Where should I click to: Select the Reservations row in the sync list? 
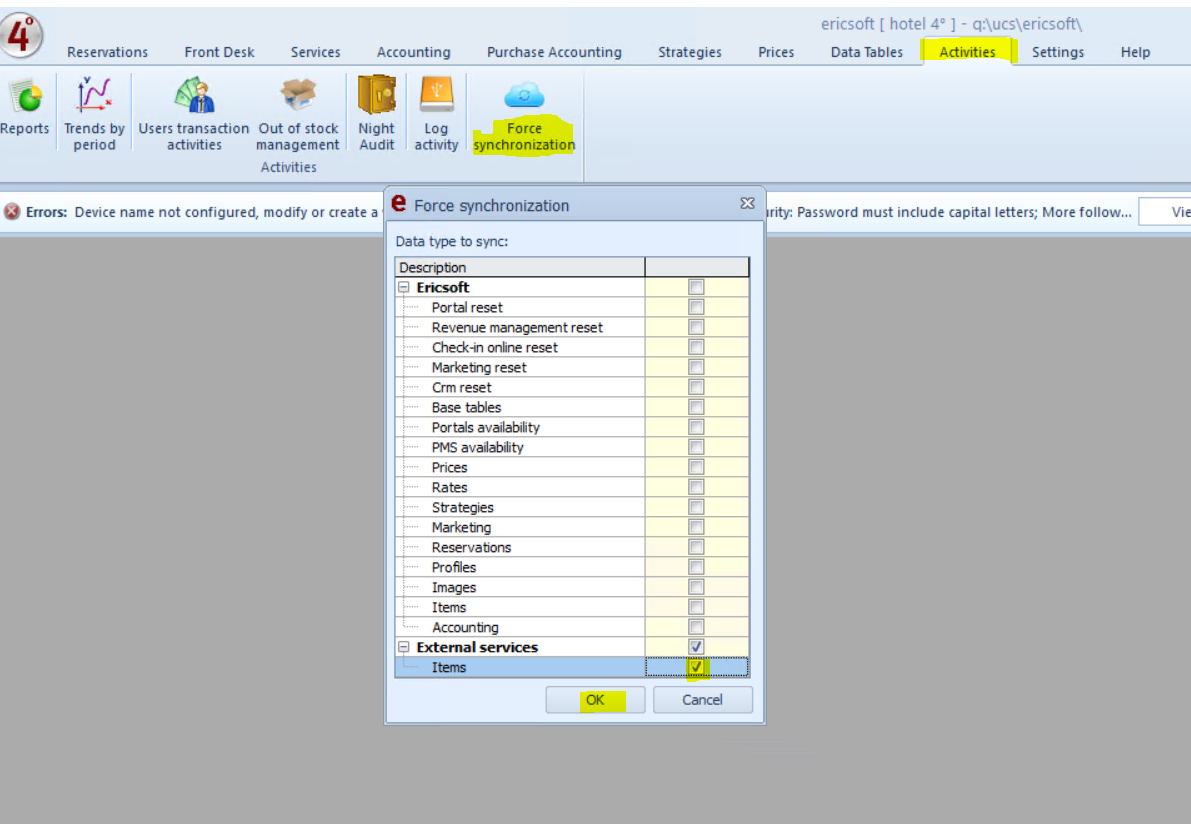(x=472, y=547)
